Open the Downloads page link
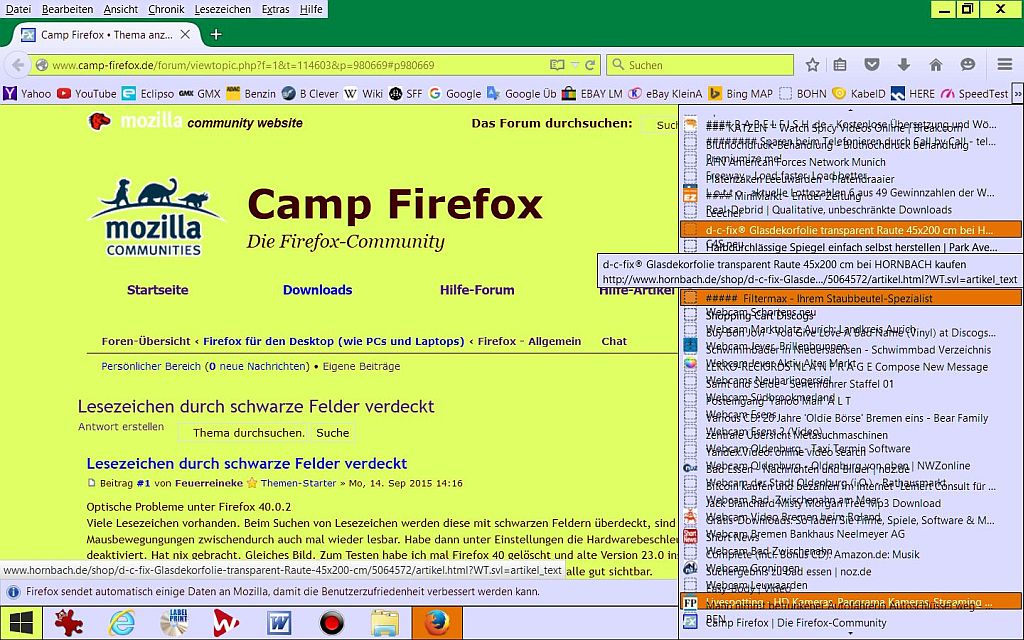 317,290
